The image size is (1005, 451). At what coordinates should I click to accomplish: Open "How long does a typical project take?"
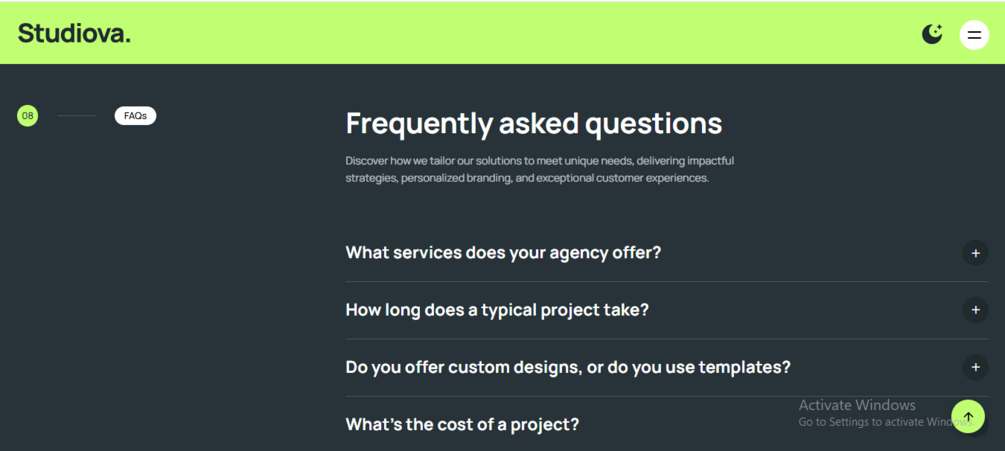click(497, 310)
